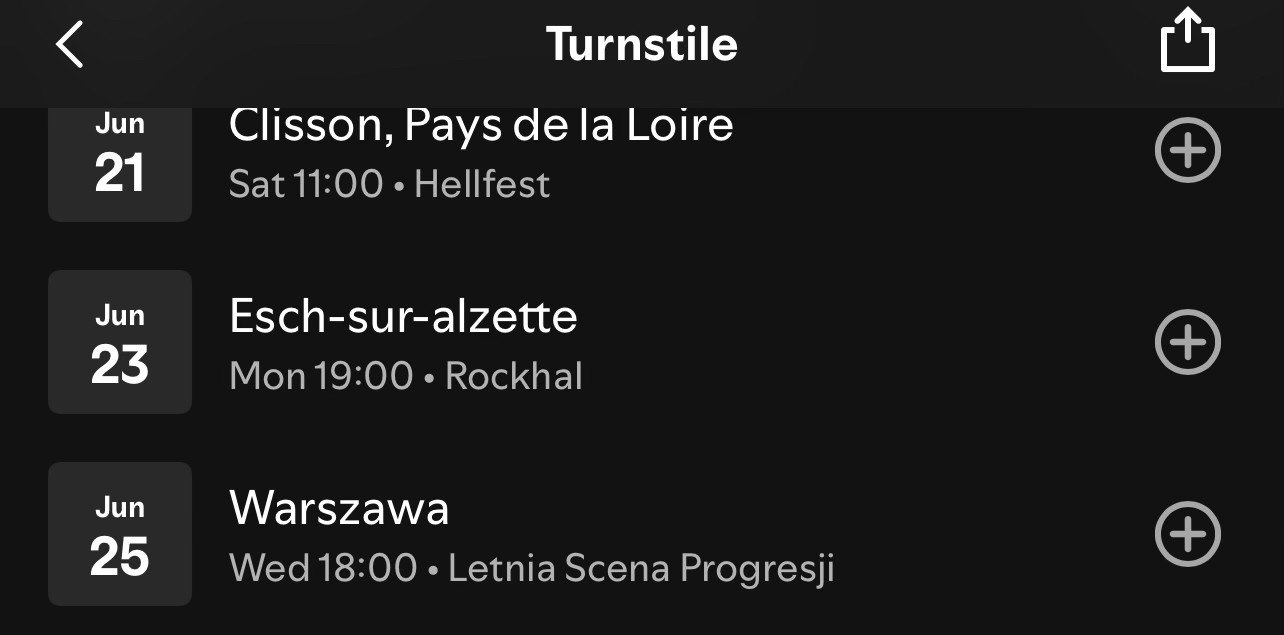This screenshot has height=635, width=1284.
Task: Select the Jun 25 date tile
Action: click(x=120, y=534)
